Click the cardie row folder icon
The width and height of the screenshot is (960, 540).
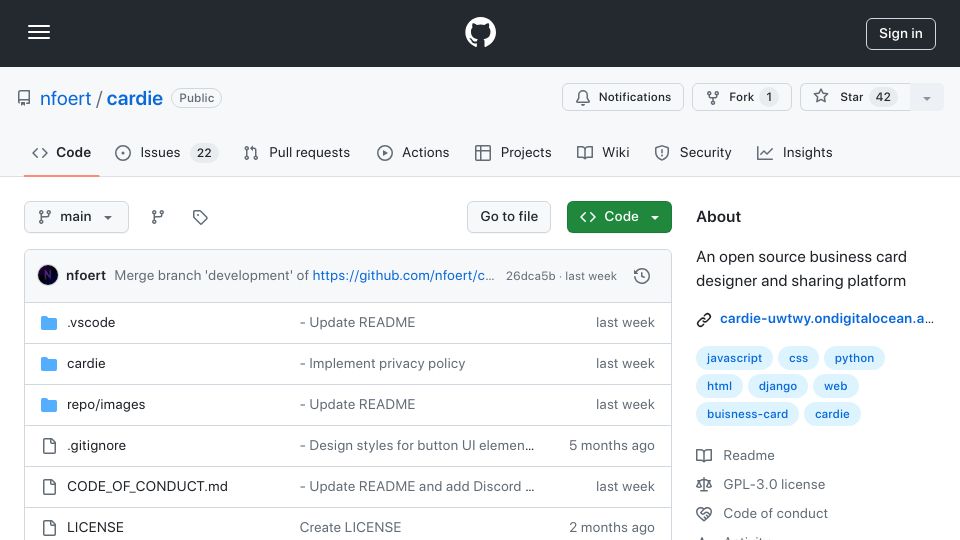pos(49,364)
